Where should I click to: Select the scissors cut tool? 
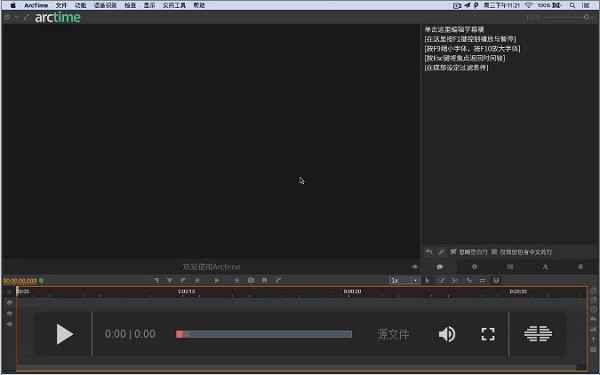[x=455, y=280]
